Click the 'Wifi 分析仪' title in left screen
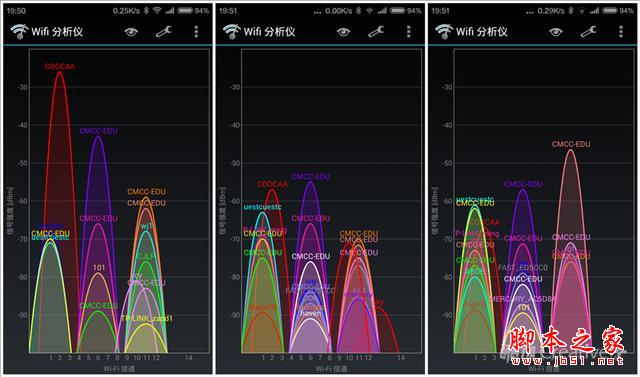The width and height of the screenshot is (640, 377). click(57, 32)
